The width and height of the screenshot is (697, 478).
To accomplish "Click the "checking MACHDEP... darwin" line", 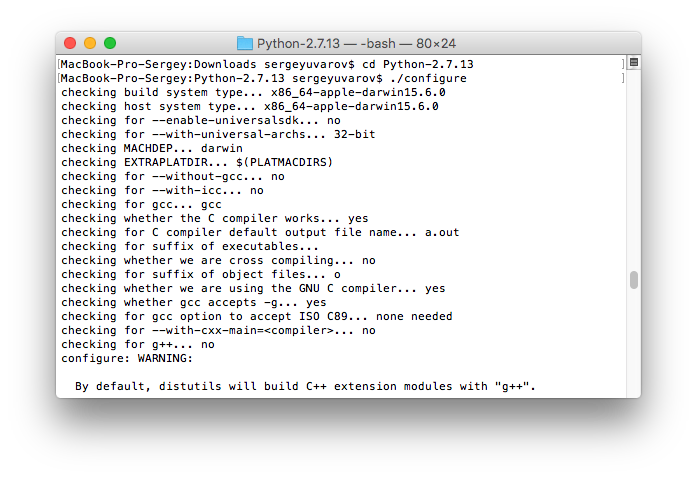I will (151, 148).
